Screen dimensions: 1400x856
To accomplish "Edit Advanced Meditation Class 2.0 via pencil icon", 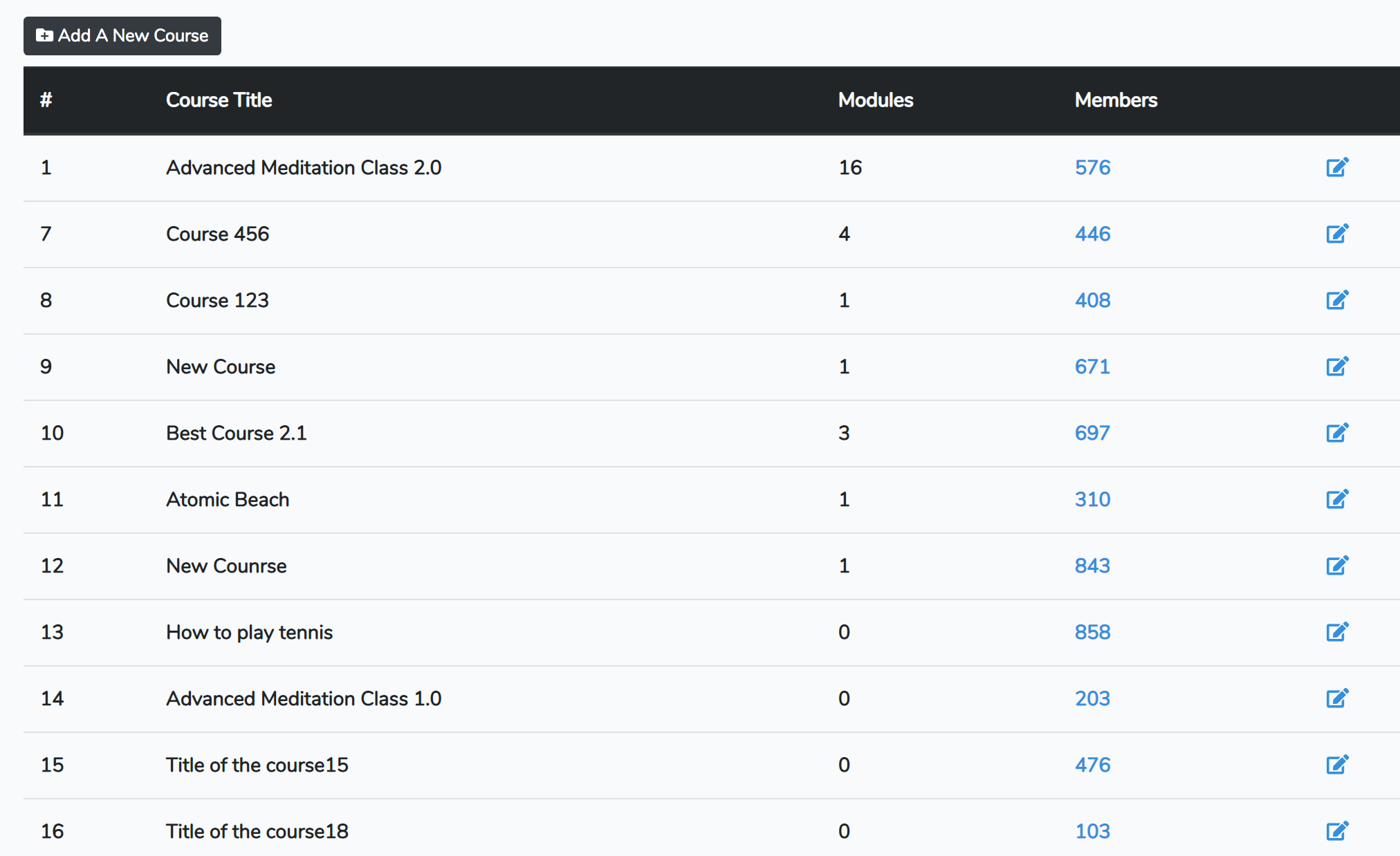I will click(x=1337, y=167).
